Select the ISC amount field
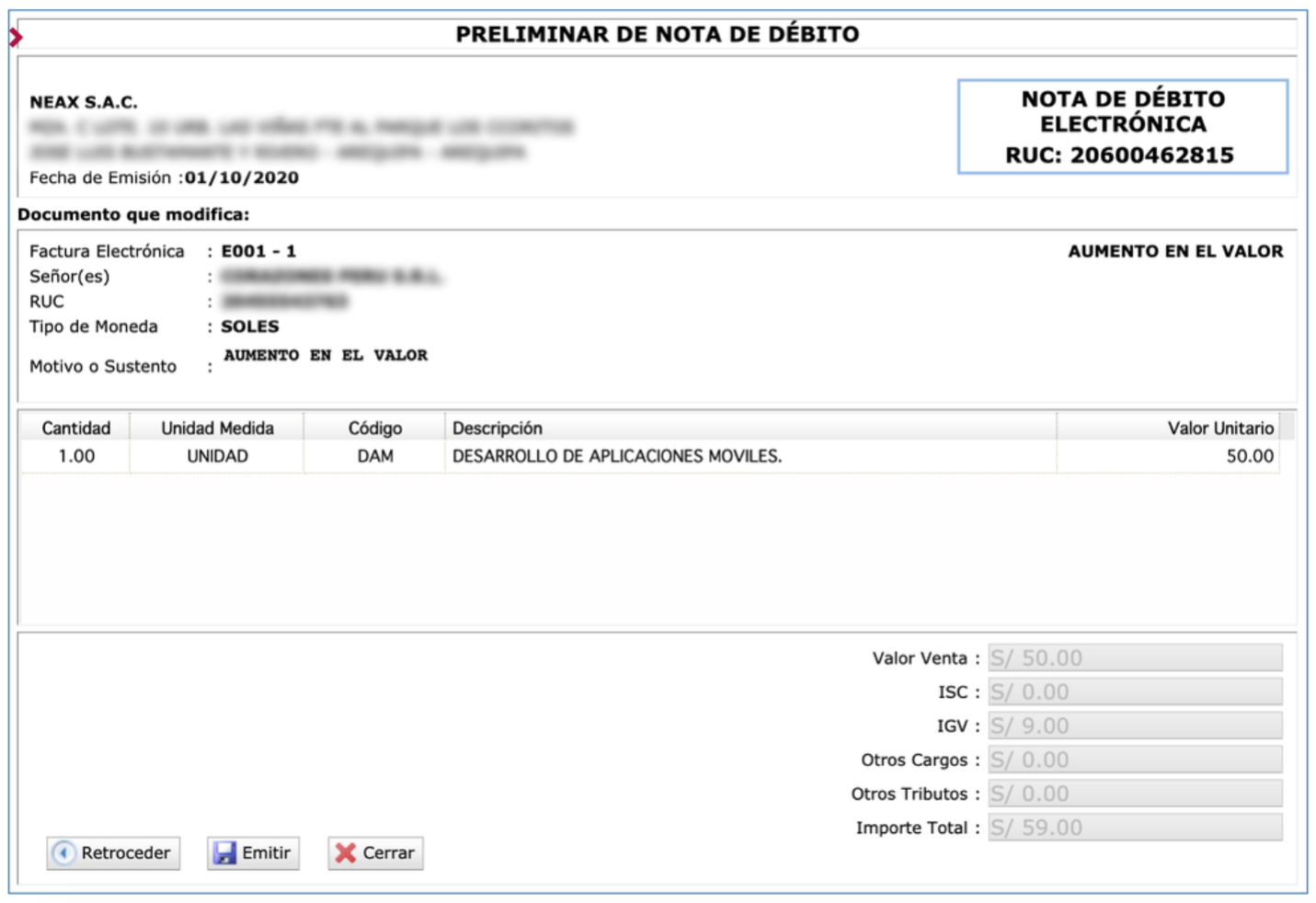 click(x=1135, y=692)
